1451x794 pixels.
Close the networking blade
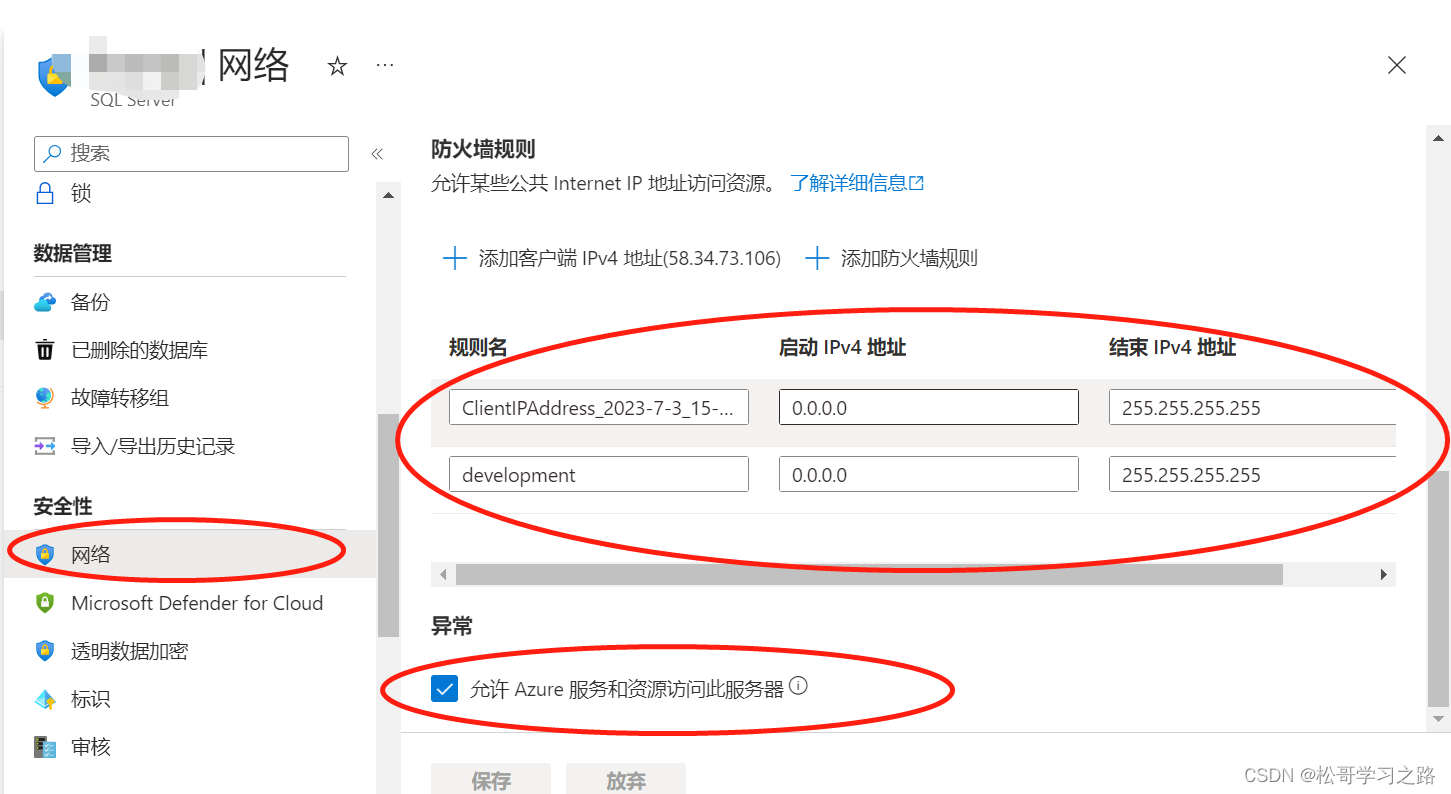(x=1397, y=65)
